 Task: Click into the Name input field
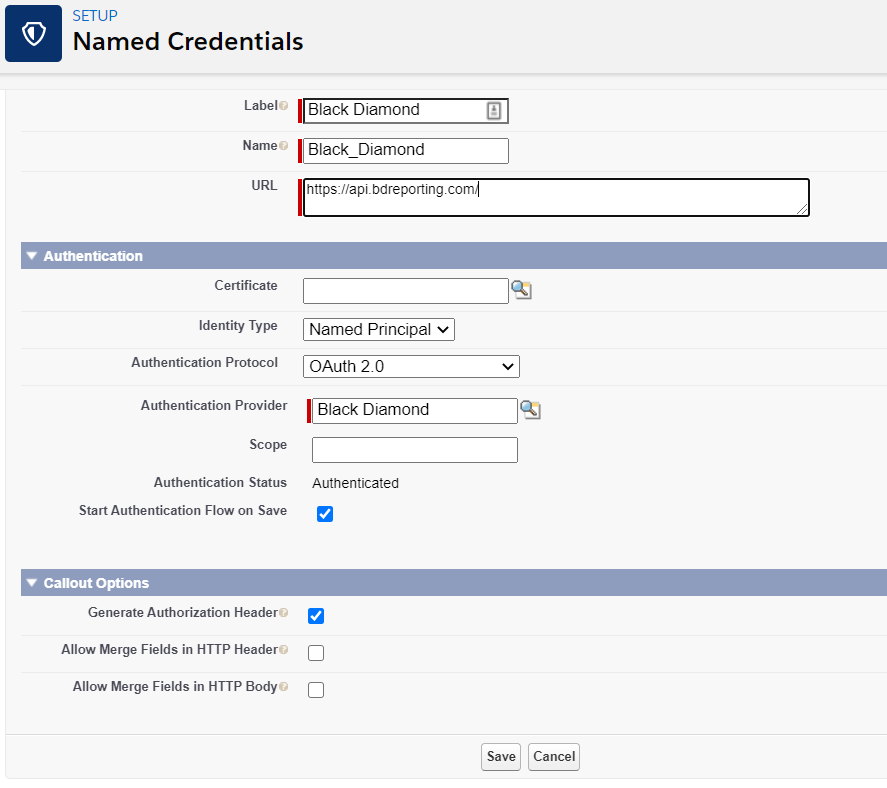coord(406,150)
